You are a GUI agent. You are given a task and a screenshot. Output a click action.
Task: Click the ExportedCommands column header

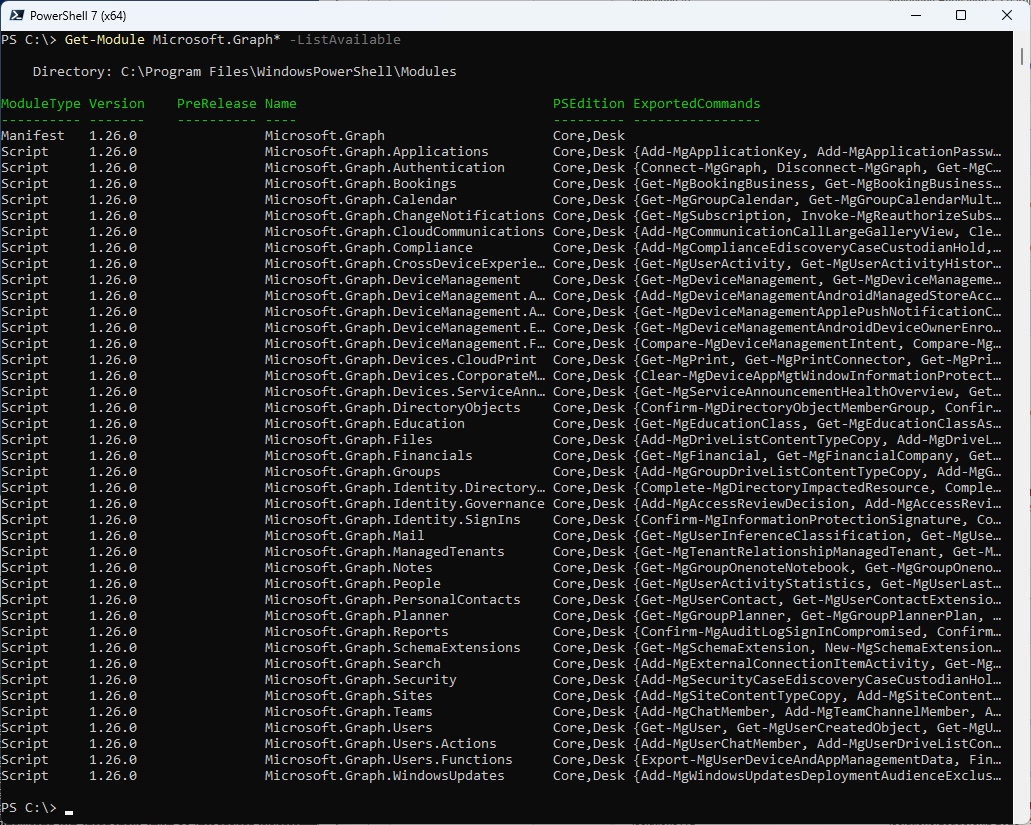696,104
